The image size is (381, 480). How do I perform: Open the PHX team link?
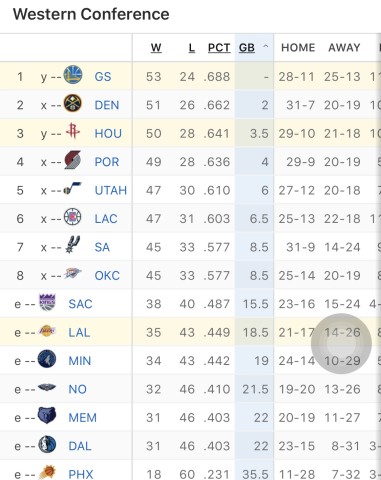[x=81, y=474]
